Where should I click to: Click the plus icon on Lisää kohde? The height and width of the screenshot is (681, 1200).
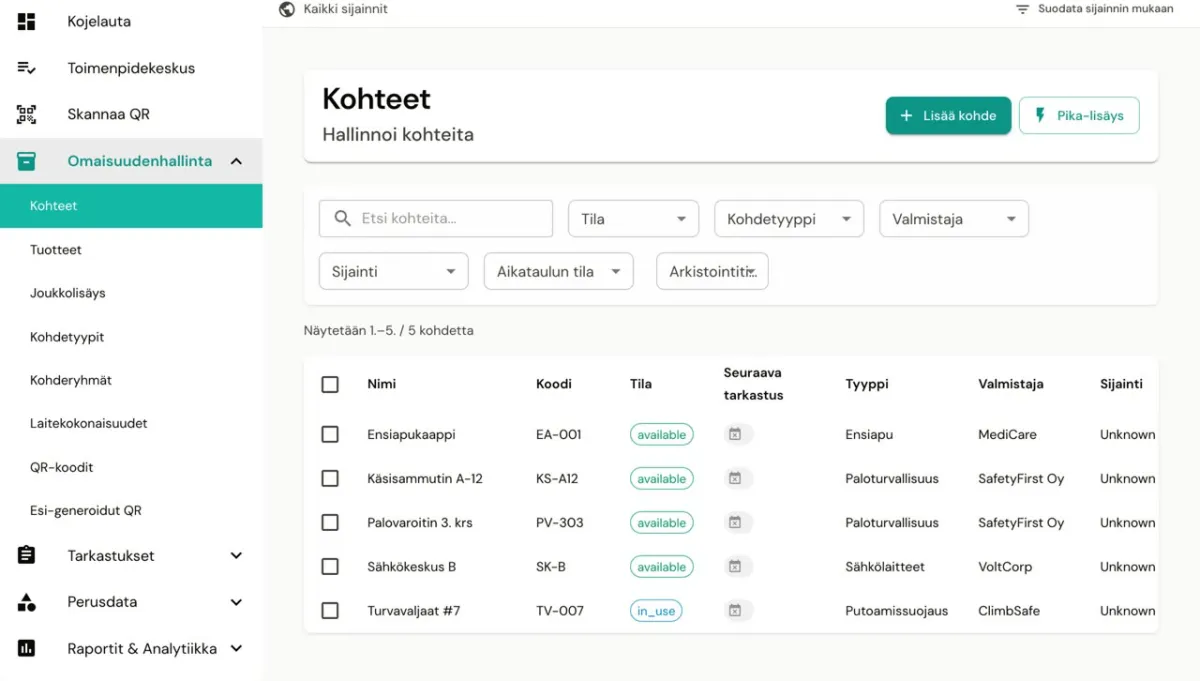(x=906, y=116)
